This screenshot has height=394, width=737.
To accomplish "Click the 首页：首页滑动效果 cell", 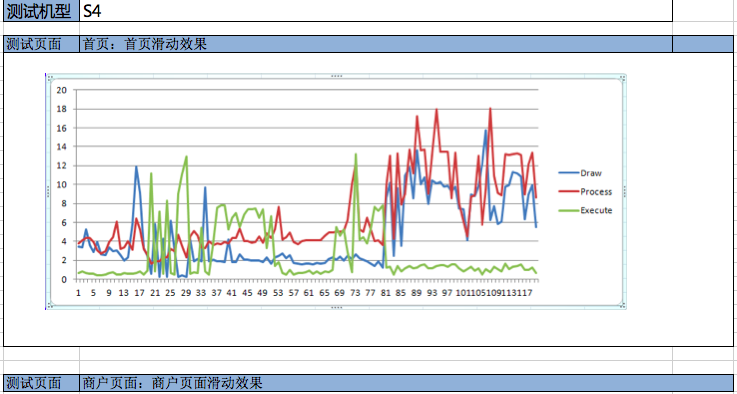I will tap(376, 44).
